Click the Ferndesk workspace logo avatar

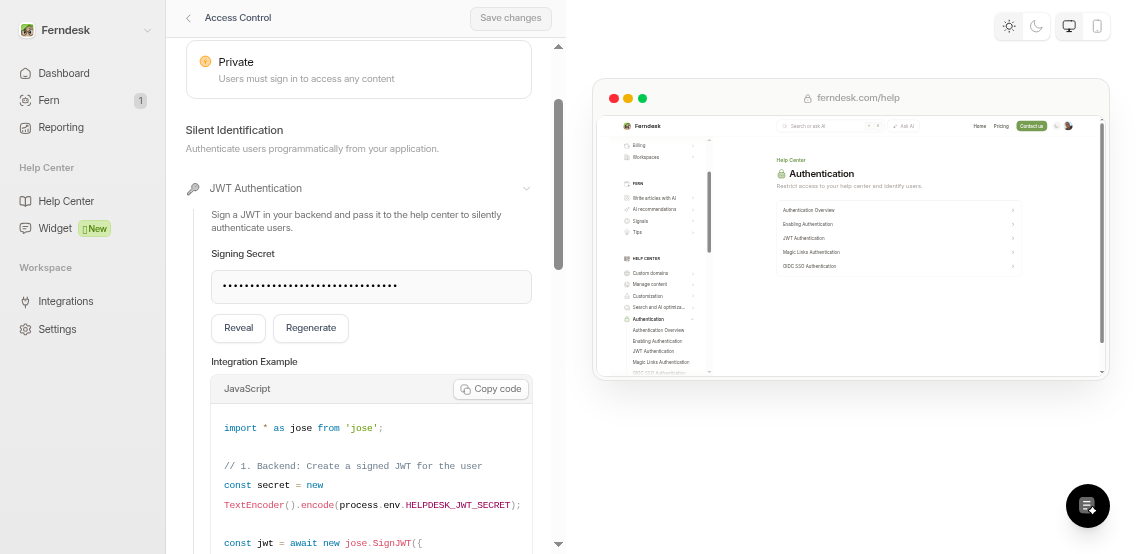coord(27,30)
